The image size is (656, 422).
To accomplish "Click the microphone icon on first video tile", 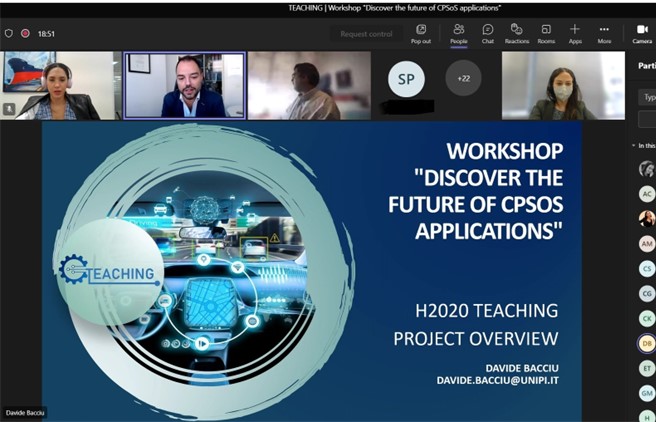I will click(x=10, y=108).
